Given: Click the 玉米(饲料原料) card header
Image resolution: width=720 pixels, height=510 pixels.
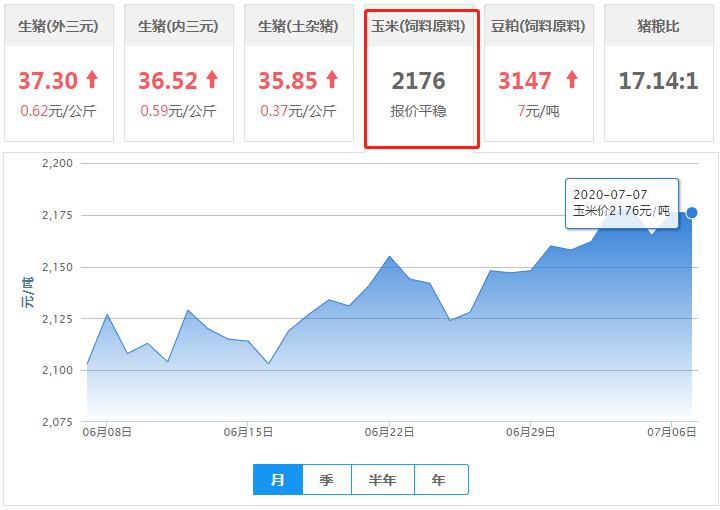Looking at the screenshot, I should [x=418, y=26].
